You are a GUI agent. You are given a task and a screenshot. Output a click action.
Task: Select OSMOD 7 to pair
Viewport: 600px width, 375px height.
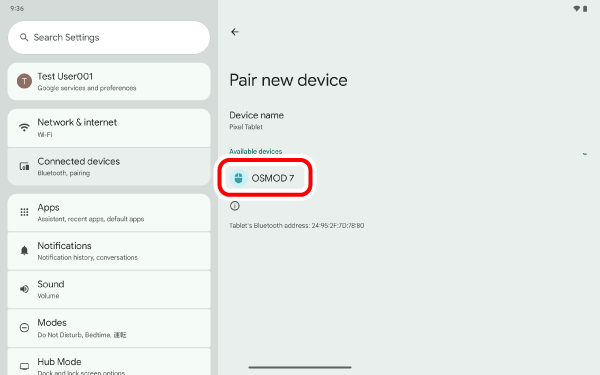tap(265, 178)
